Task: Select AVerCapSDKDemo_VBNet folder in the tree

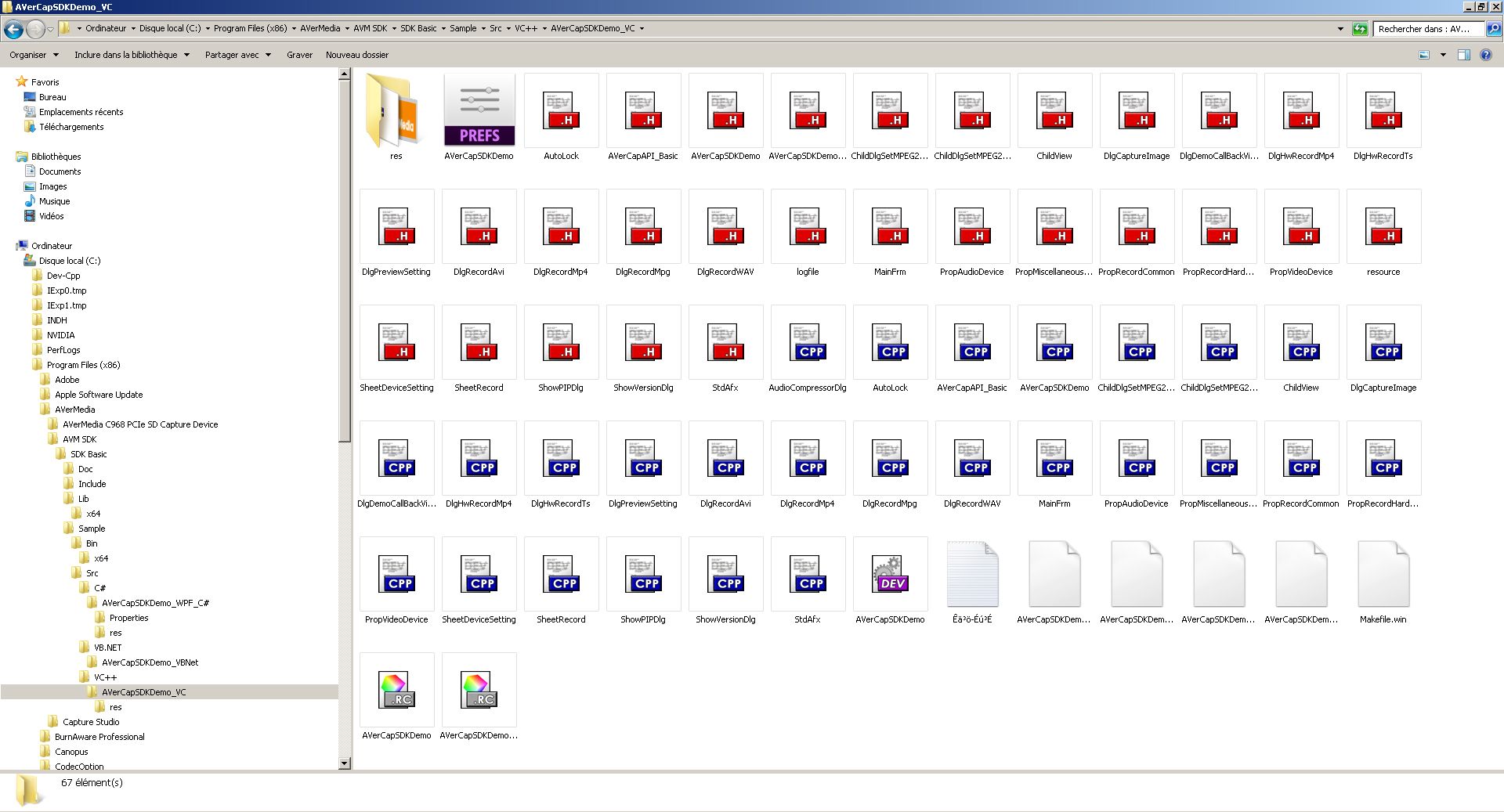Action: (x=150, y=662)
